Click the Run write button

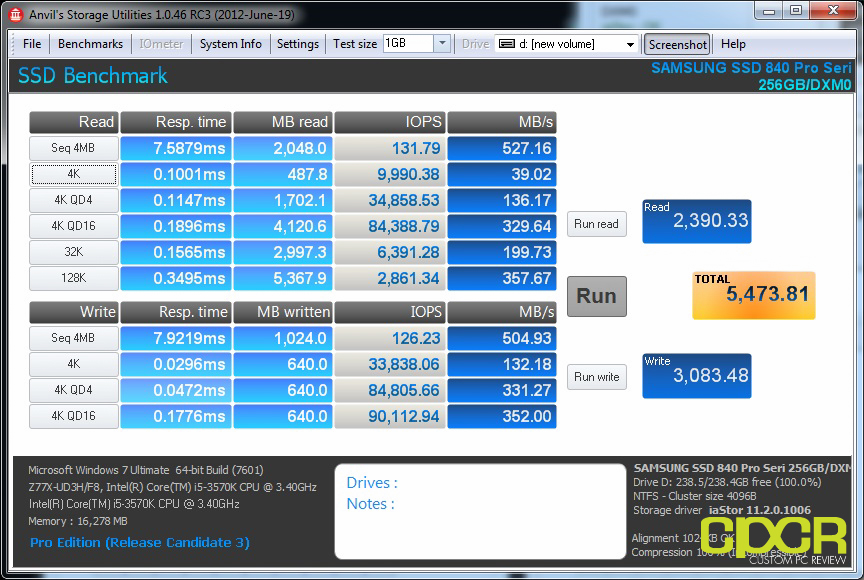click(597, 377)
